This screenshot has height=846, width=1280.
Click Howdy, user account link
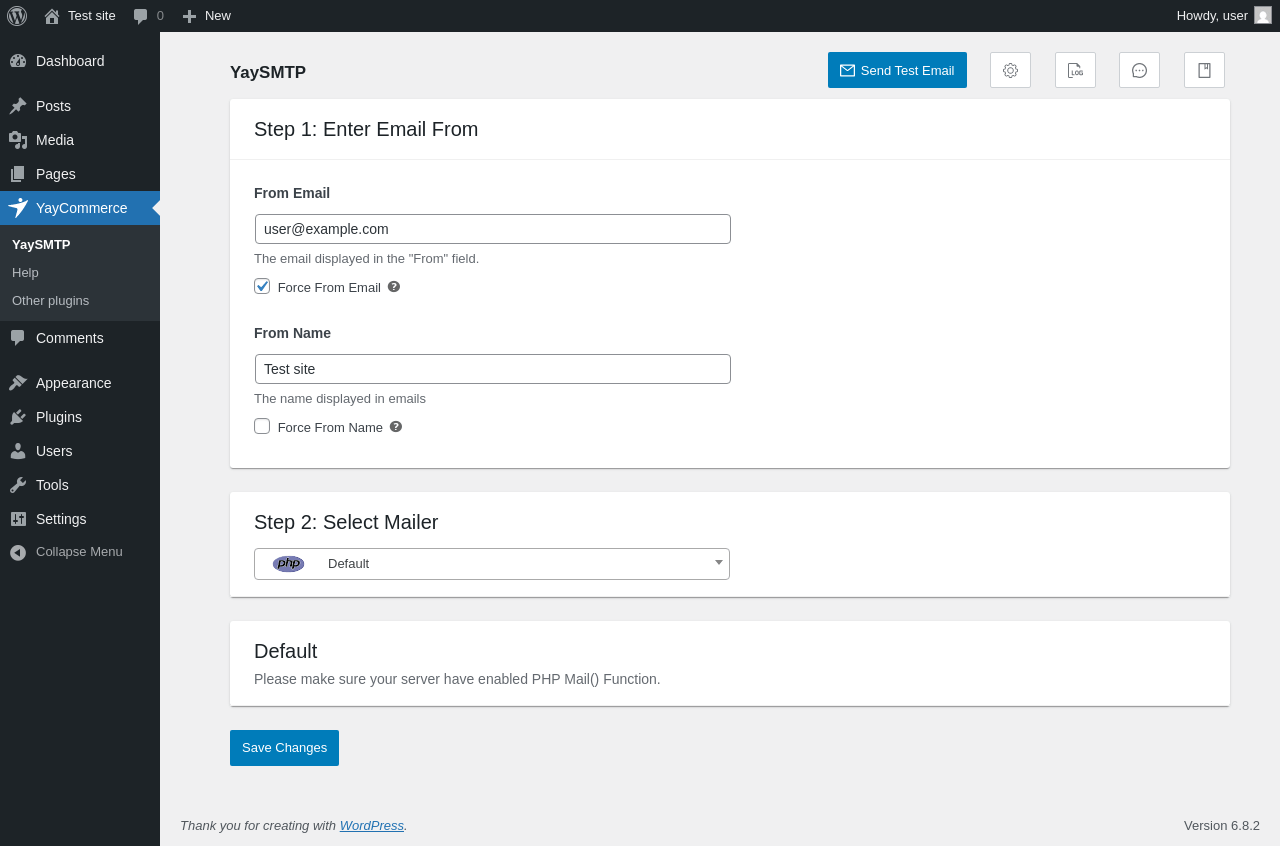click(1224, 16)
